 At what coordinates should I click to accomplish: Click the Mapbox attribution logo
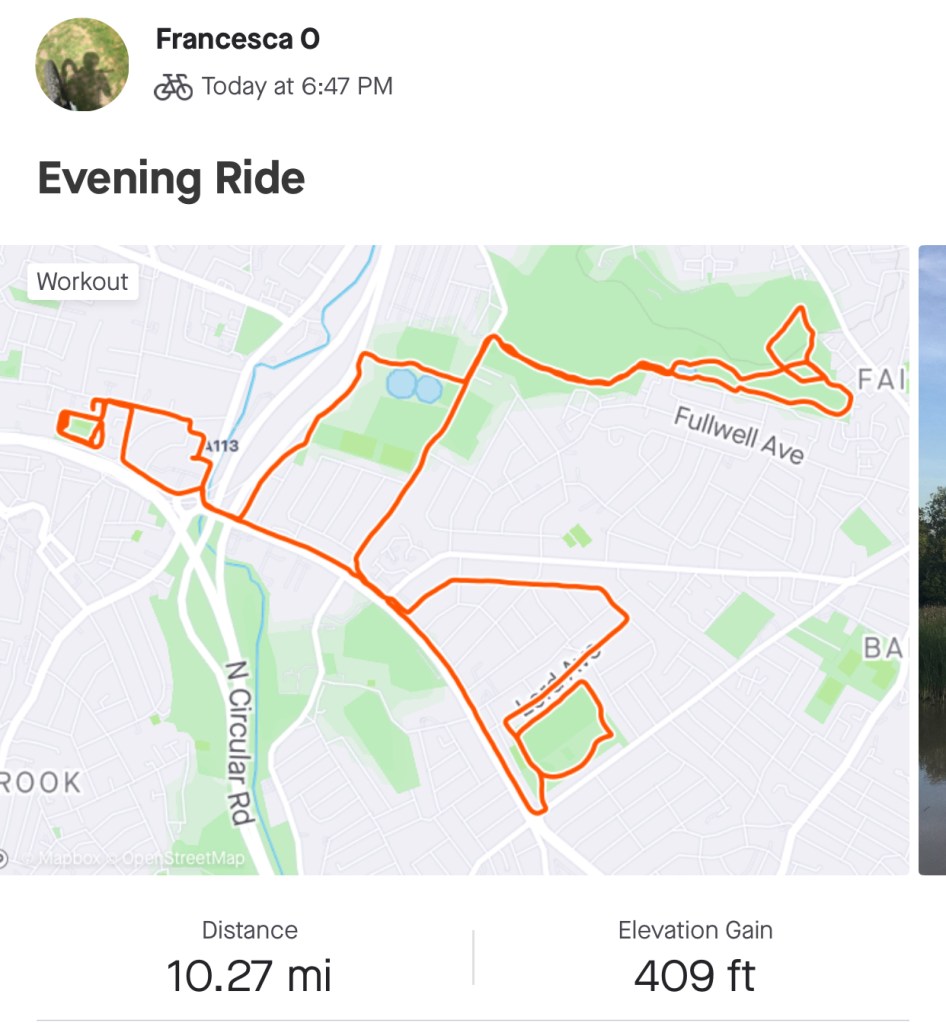[x=62, y=858]
